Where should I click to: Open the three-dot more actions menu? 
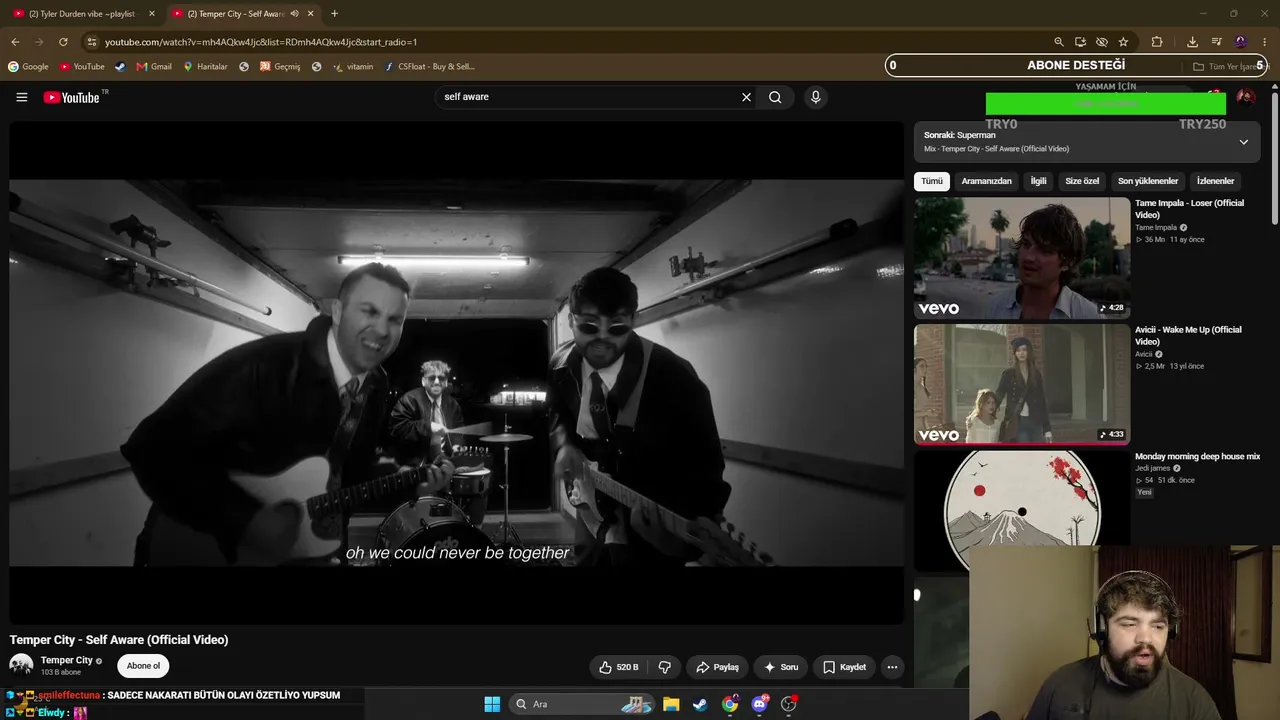892,667
